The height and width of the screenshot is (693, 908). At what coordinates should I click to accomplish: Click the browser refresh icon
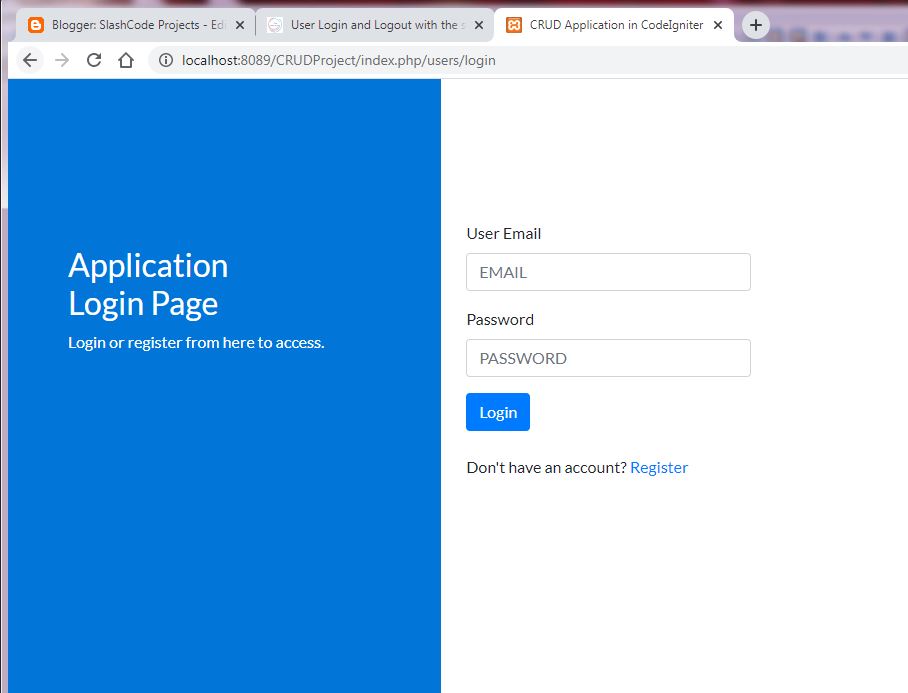point(94,60)
